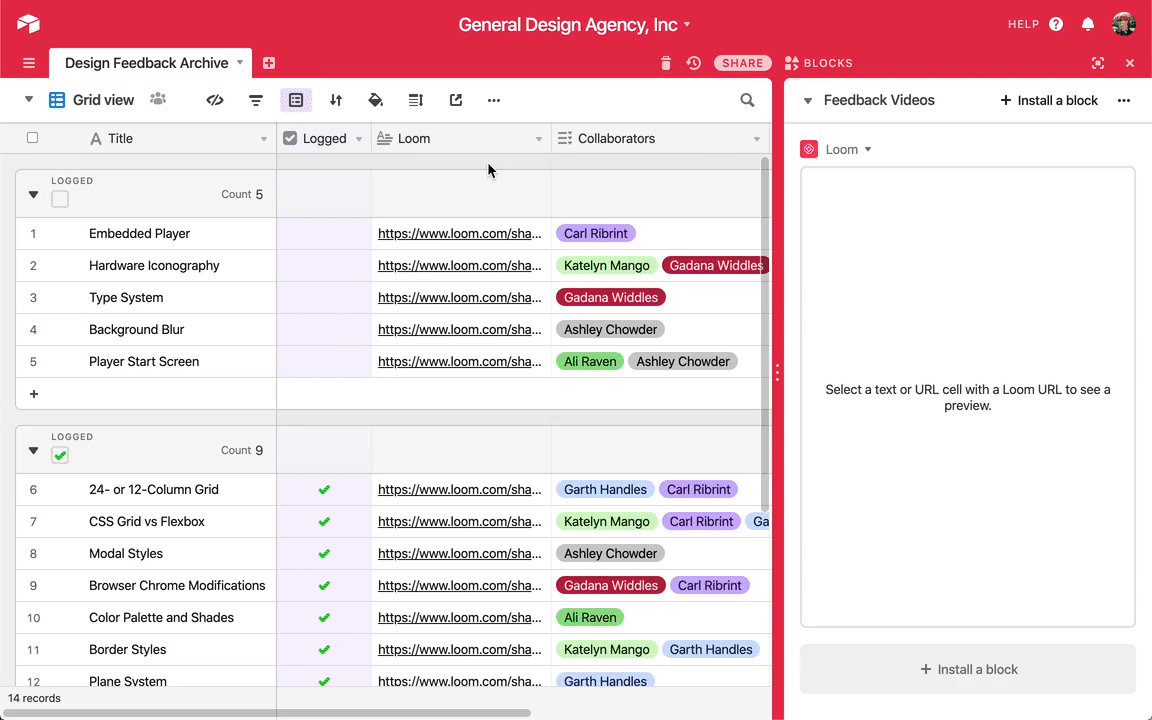Image resolution: width=1152 pixels, height=720 pixels.
Task: Open Loom link for Type System
Action: (x=459, y=298)
